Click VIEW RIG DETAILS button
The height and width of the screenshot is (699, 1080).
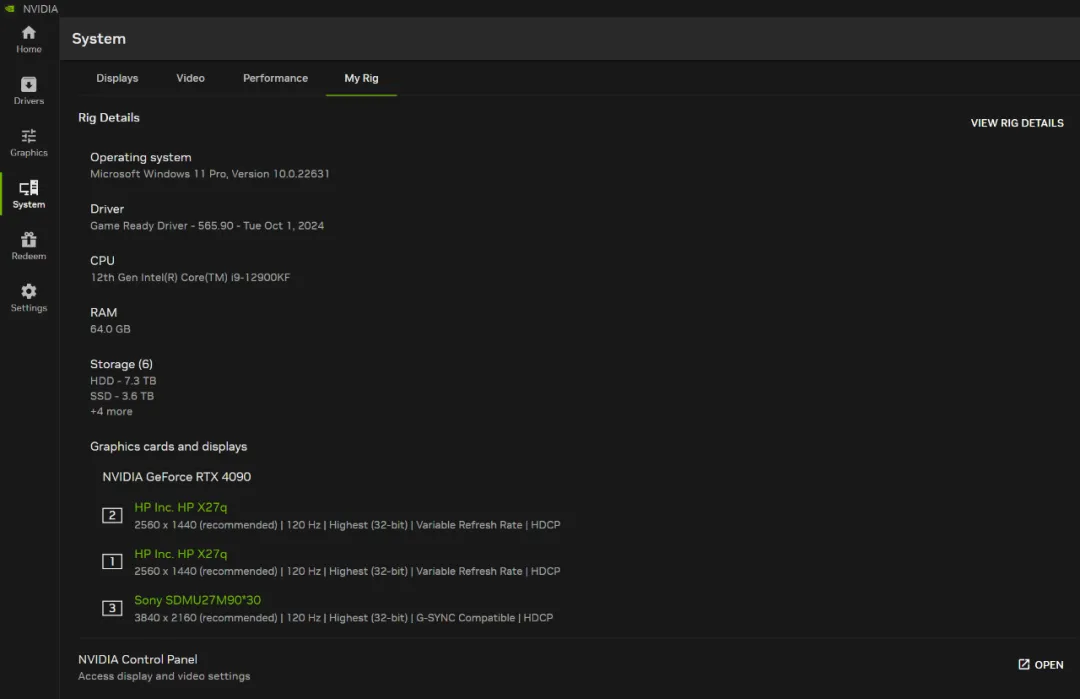(x=1017, y=123)
